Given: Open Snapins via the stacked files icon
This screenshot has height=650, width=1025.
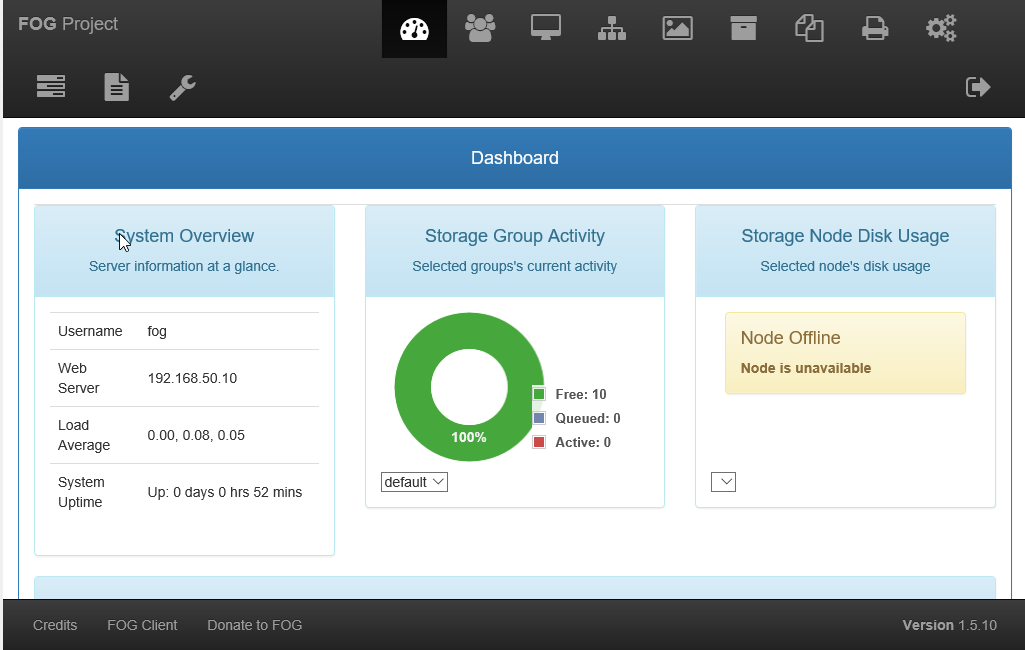Looking at the screenshot, I should (809, 29).
